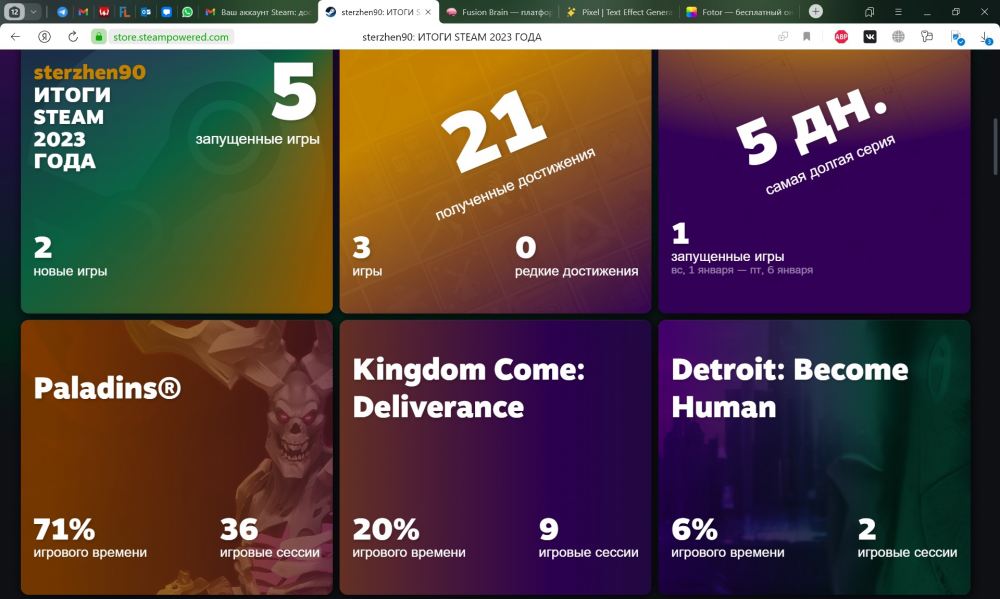Click the '5 запущенные игры' stat
Screen dimensions: 1000x599
258,103
